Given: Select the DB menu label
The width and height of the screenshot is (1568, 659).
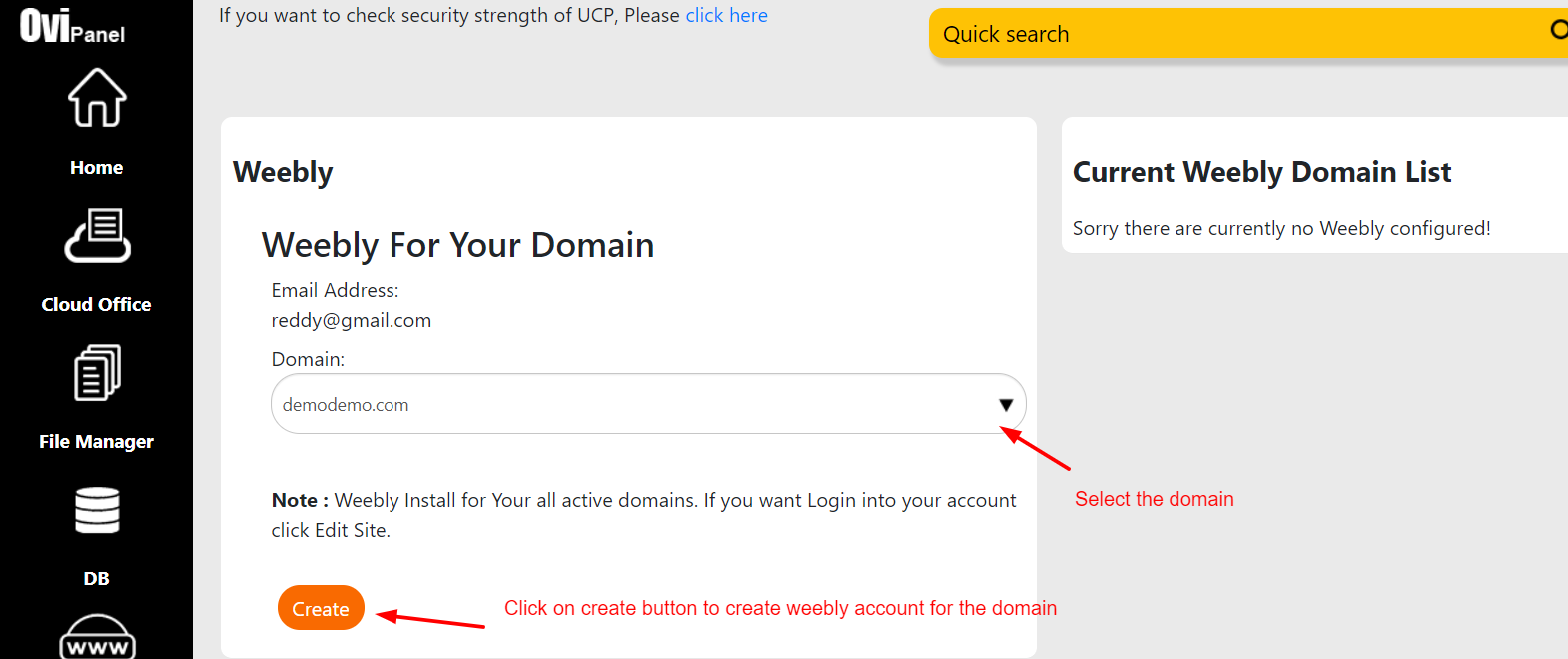Looking at the screenshot, I should pos(97,579).
